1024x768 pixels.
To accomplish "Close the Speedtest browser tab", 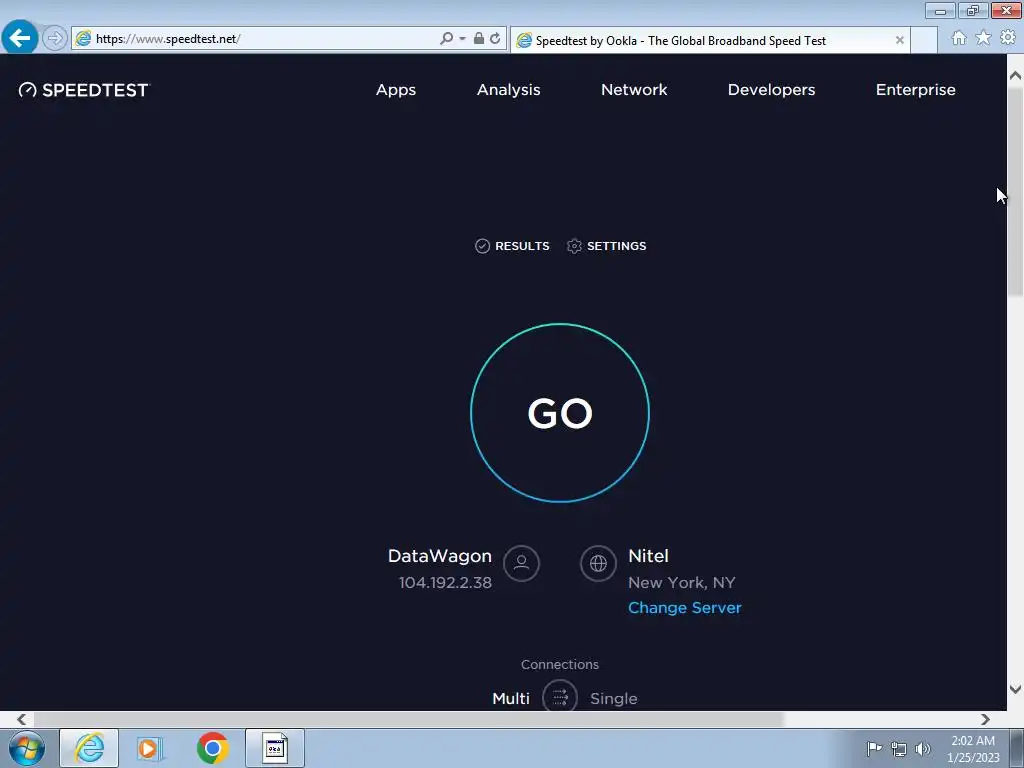I will point(899,40).
